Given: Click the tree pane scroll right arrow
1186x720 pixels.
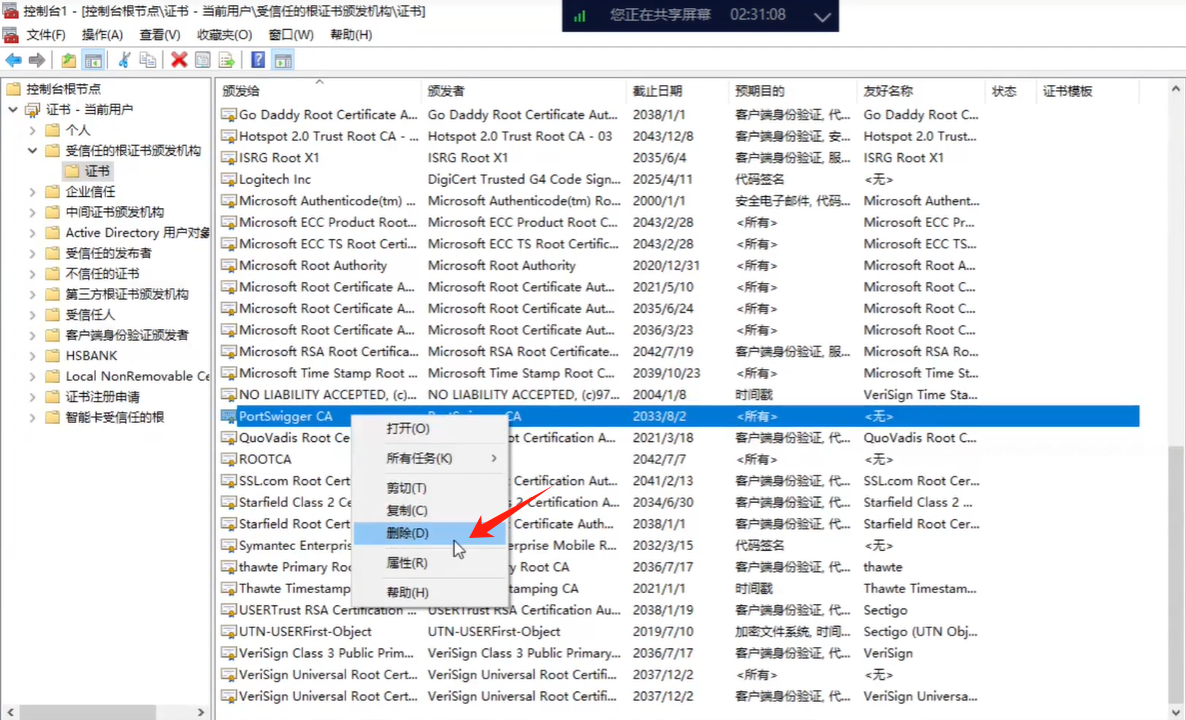Looking at the screenshot, I should click(x=200, y=712).
